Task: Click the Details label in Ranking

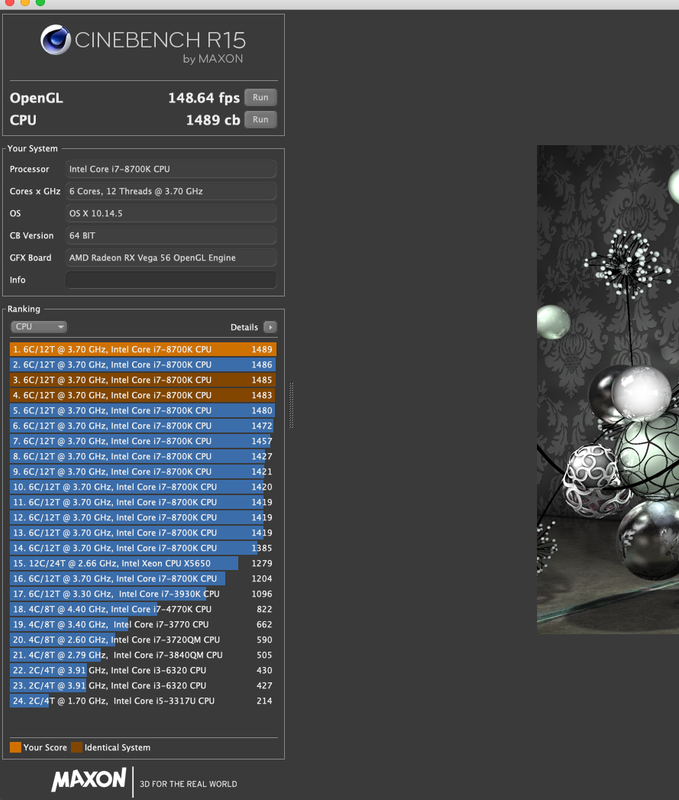Action: (x=244, y=327)
